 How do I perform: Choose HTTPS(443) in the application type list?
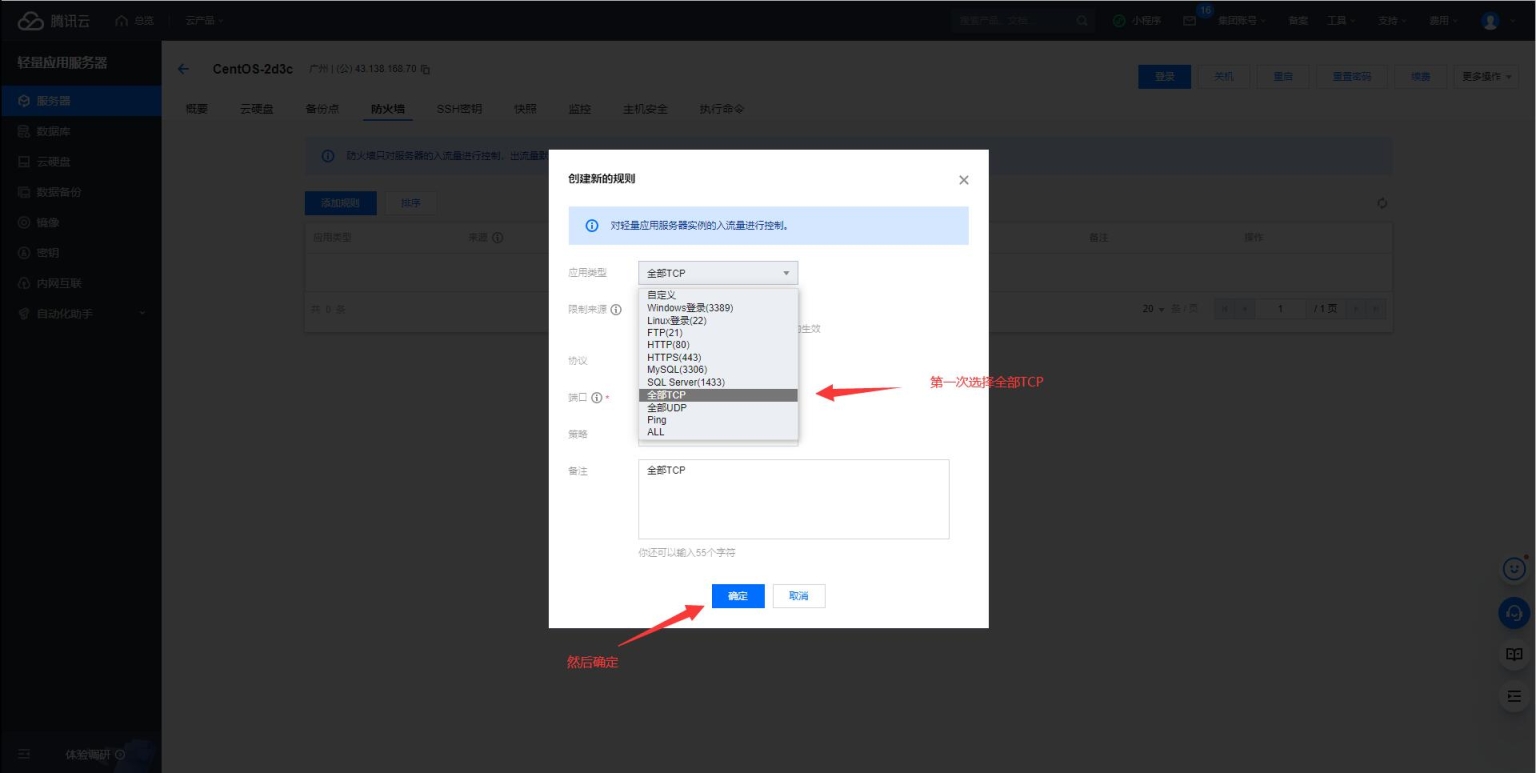tap(674, 357)
